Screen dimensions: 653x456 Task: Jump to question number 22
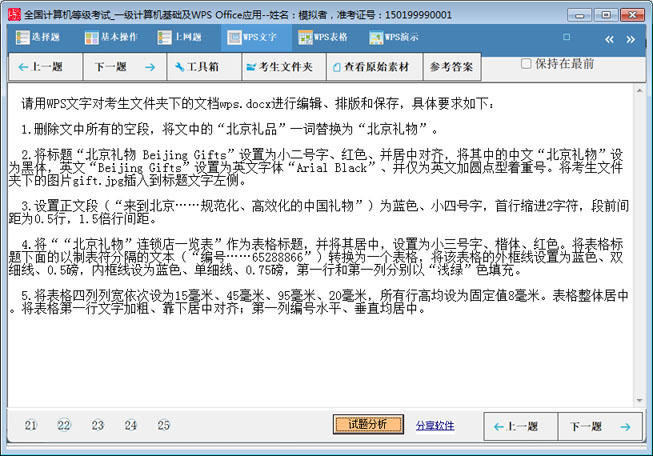pos(64,425)
